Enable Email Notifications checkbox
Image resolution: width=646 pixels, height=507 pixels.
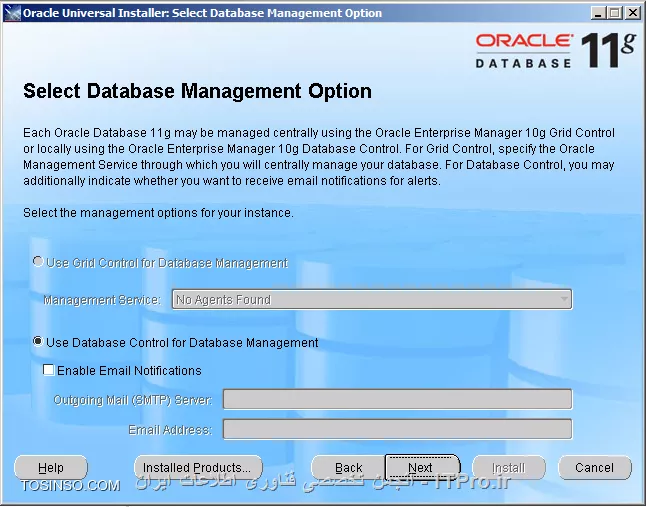(x=49, y=370)
